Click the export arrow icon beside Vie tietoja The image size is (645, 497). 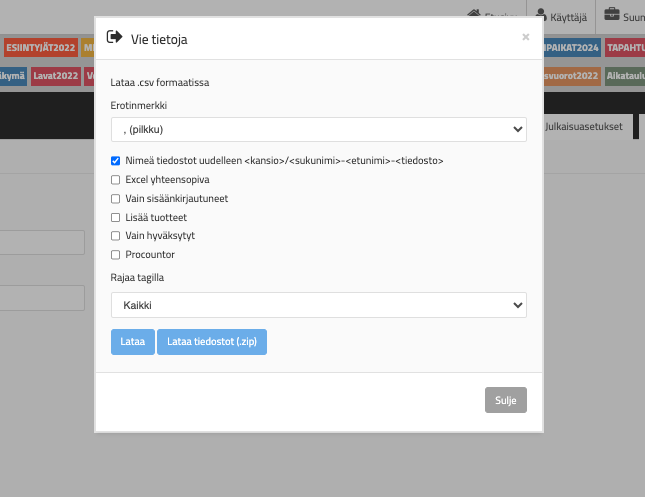click(114, 39)
